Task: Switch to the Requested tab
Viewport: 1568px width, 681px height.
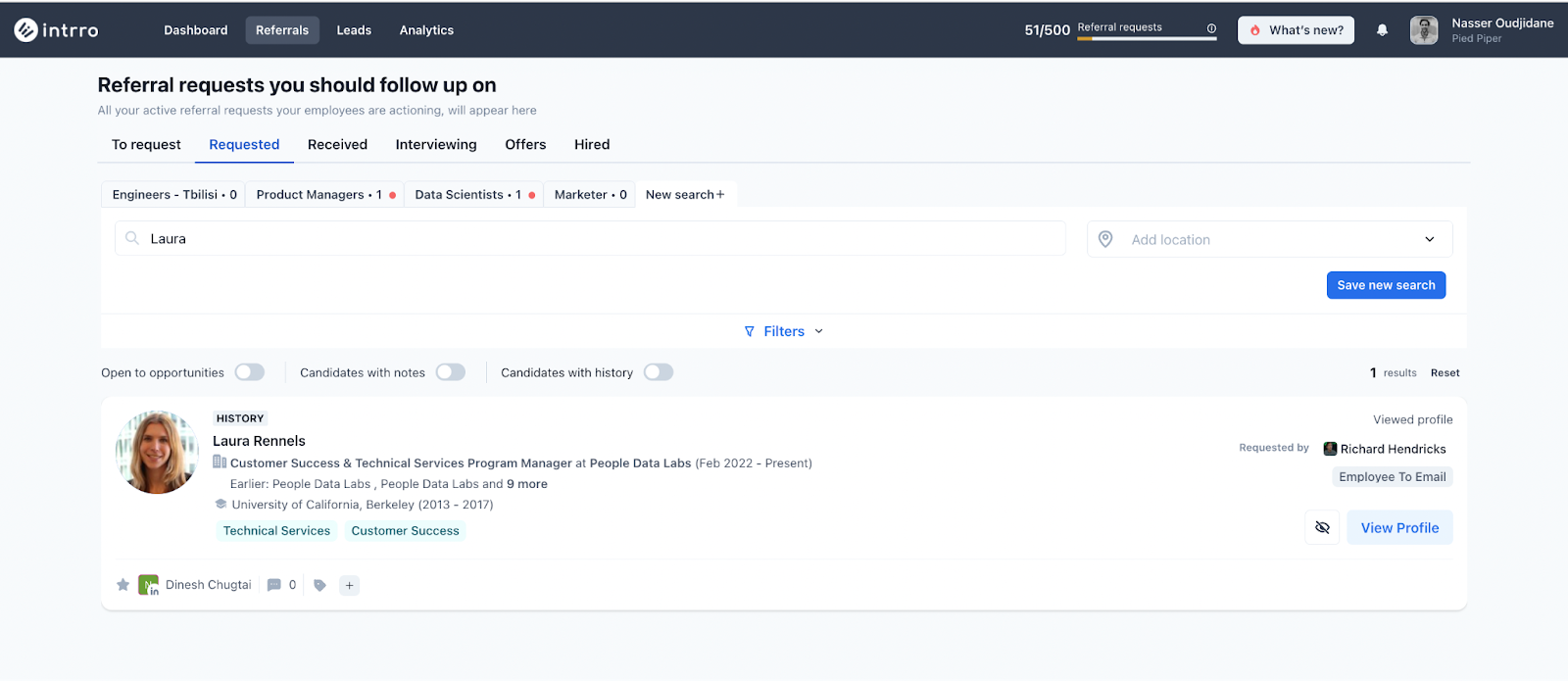Action: (x=244, y=144)
